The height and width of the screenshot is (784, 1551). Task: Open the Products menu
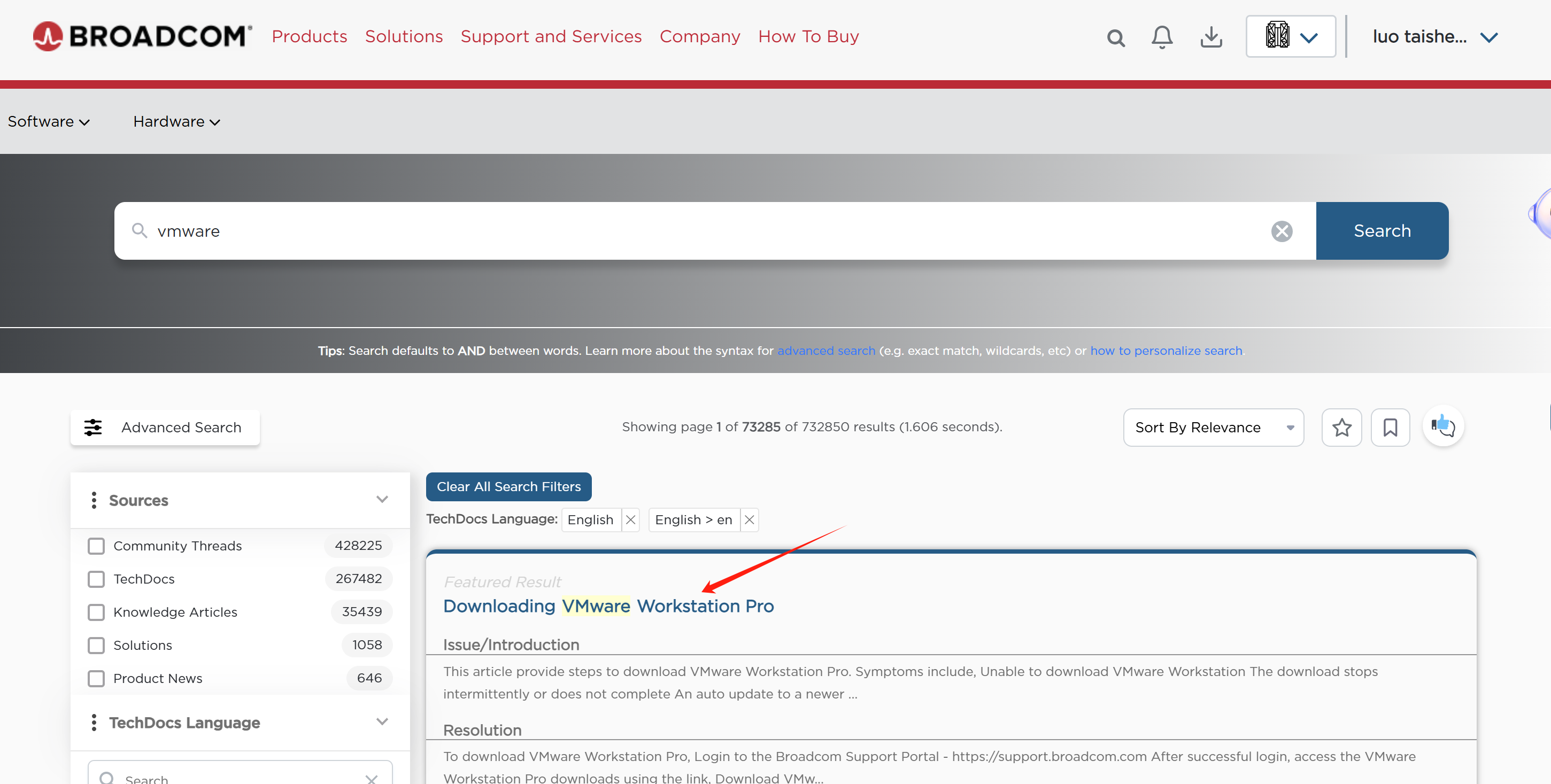[310, 36]
